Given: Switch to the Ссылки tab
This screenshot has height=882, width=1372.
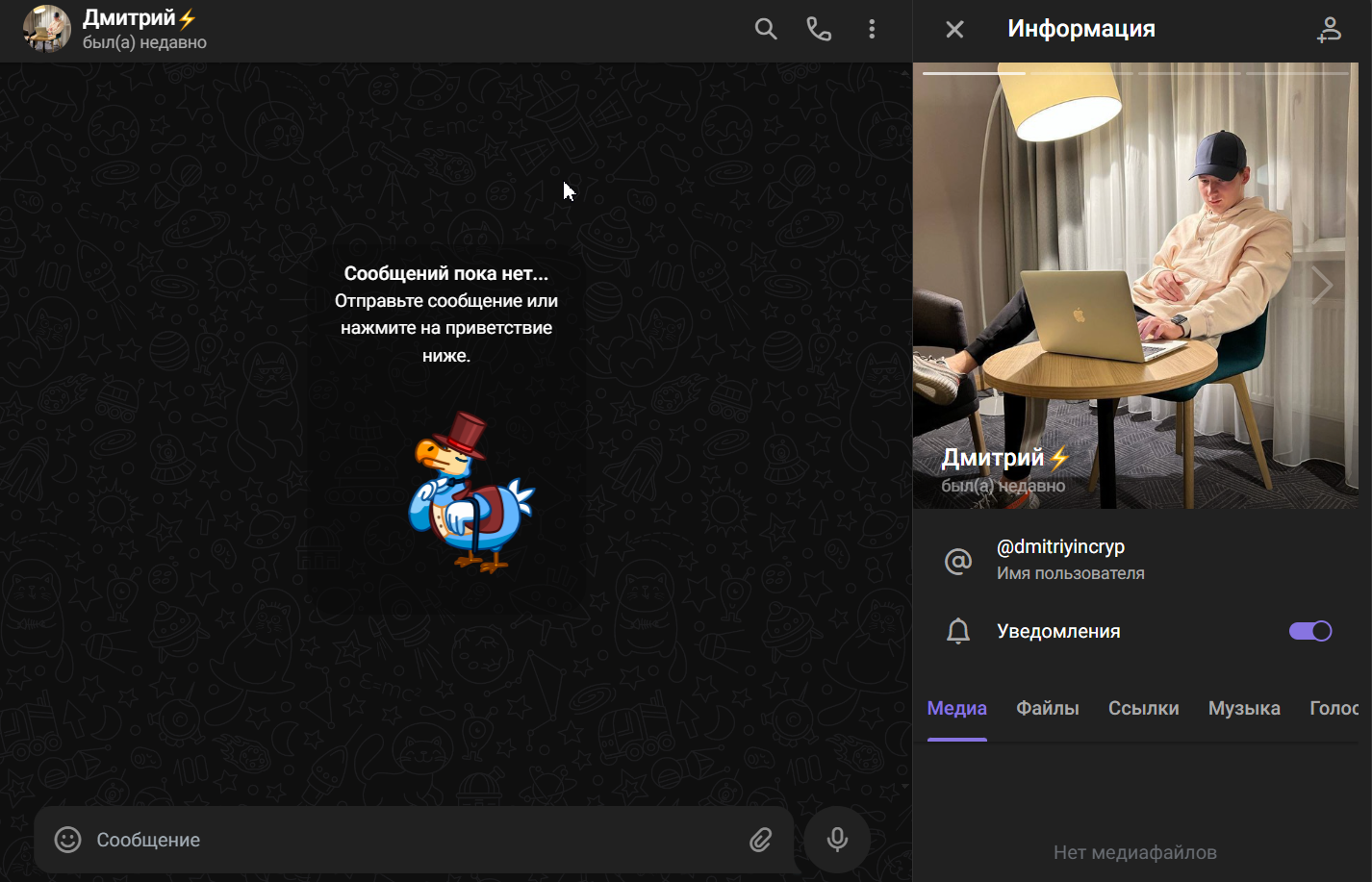Looking at the screenshot, I should pos(1143,709).
